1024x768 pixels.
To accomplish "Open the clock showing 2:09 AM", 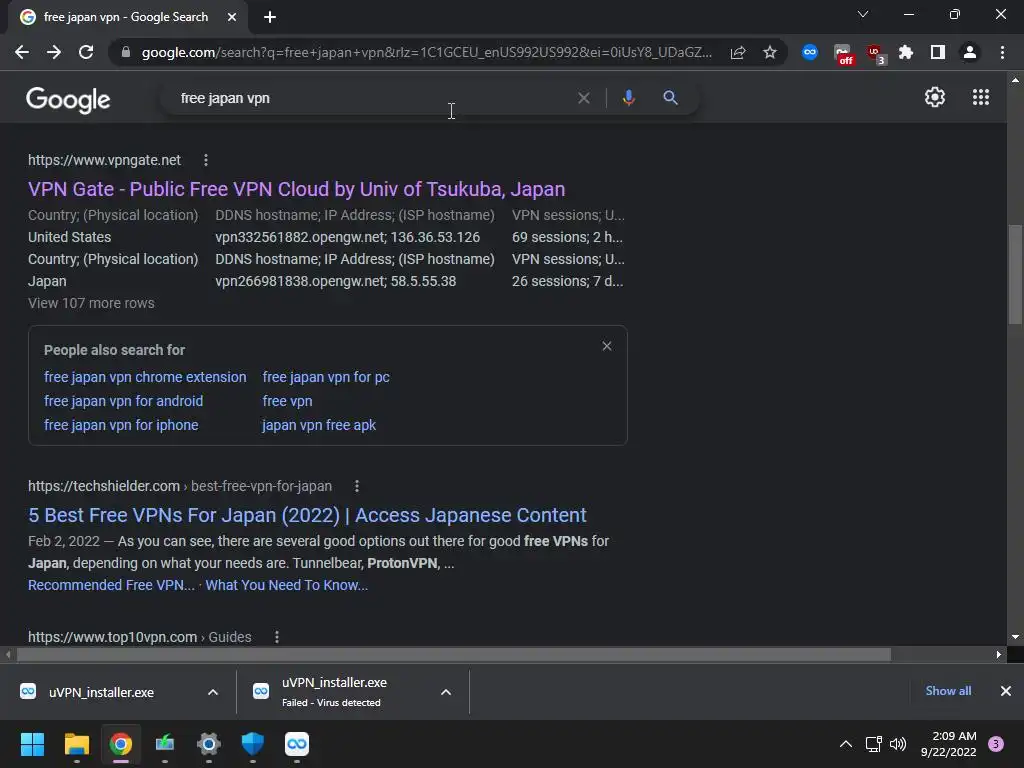I will 948,744.
